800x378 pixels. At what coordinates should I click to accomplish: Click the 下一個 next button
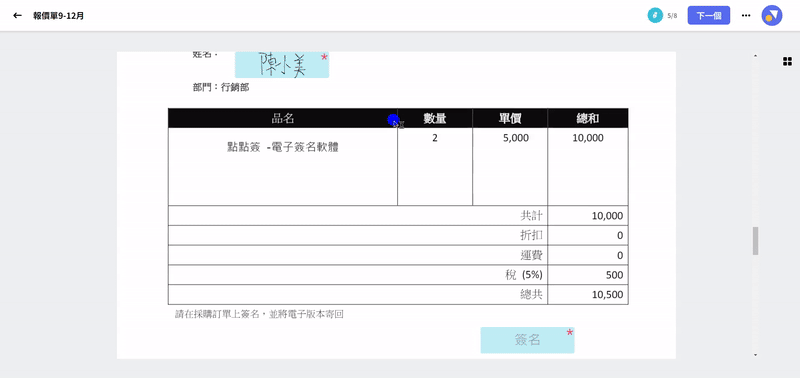[x=709, y=16]
